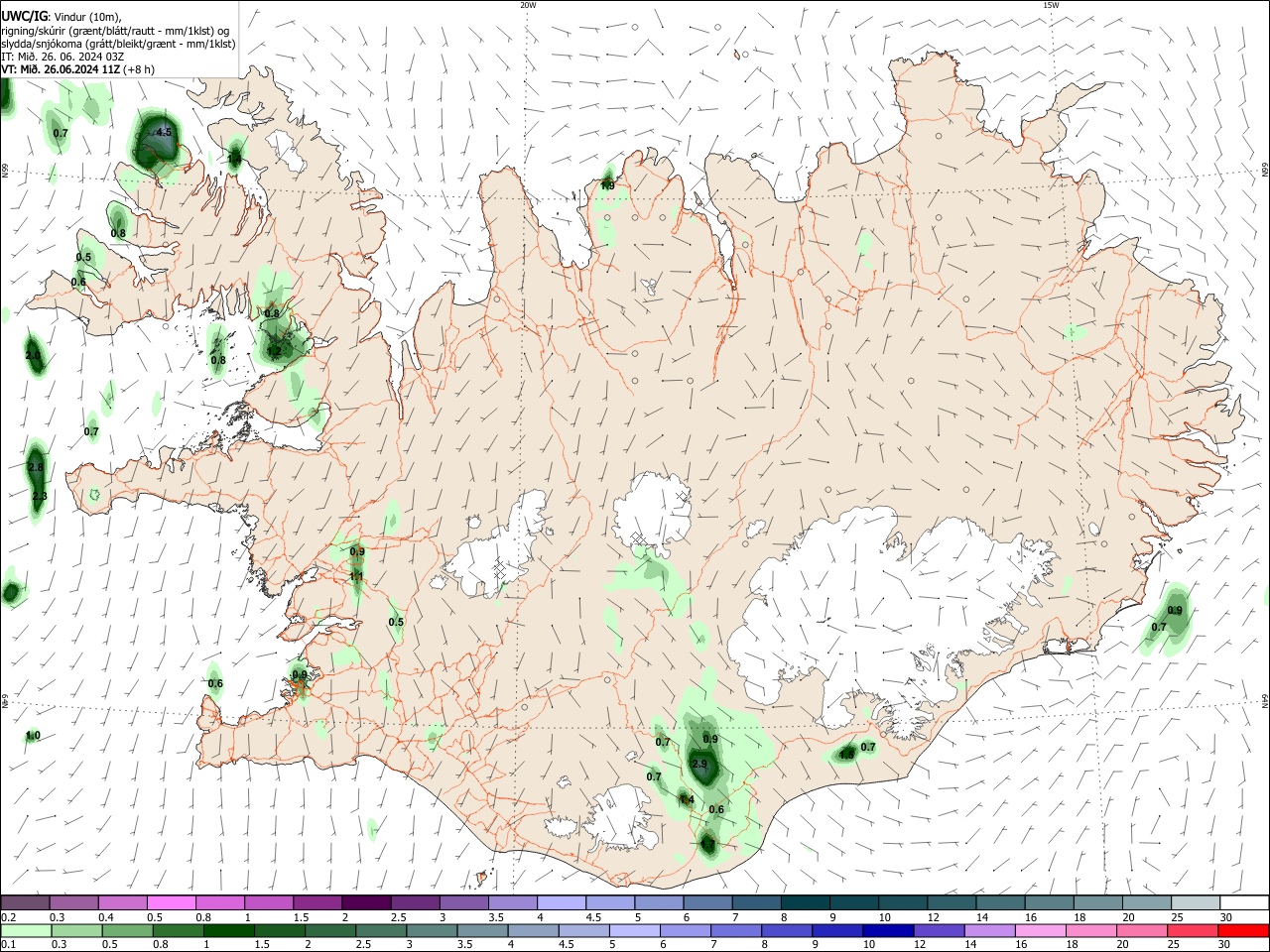Click the UWC/IG title text
The width and height of the screenshot is (1270, 952).
coord(23,15)
